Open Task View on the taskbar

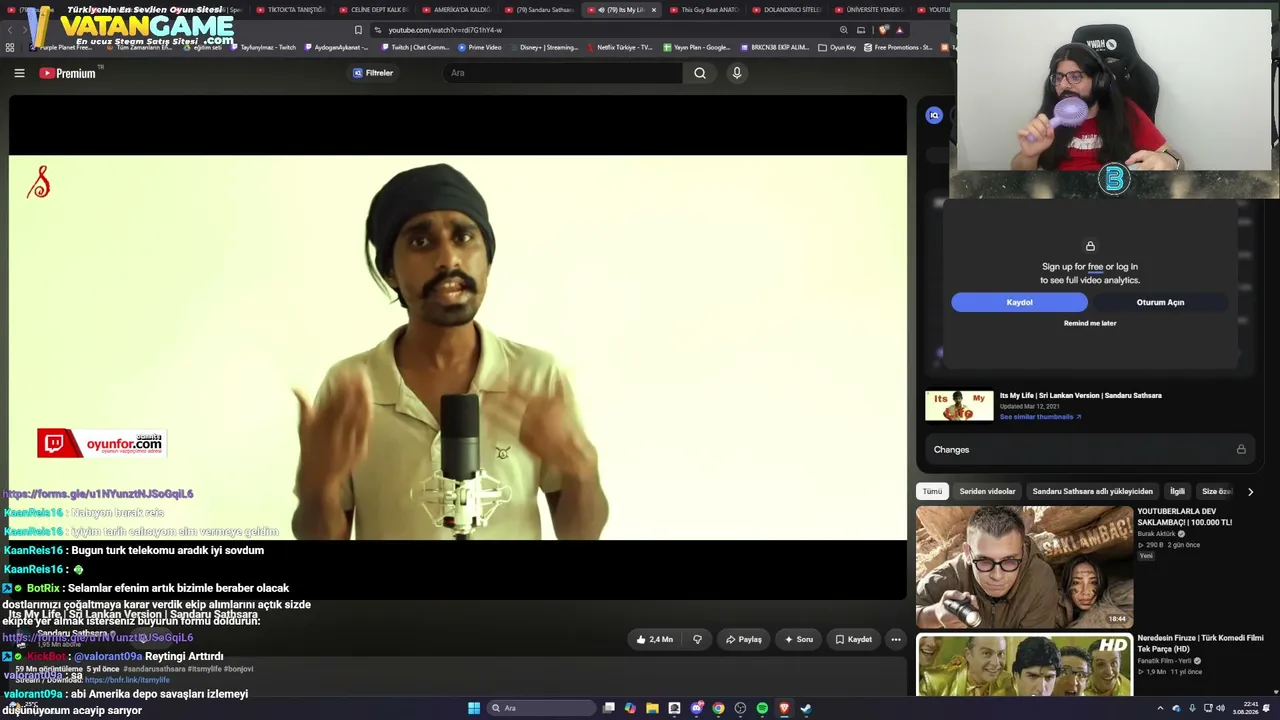click(x=608, y=708)
